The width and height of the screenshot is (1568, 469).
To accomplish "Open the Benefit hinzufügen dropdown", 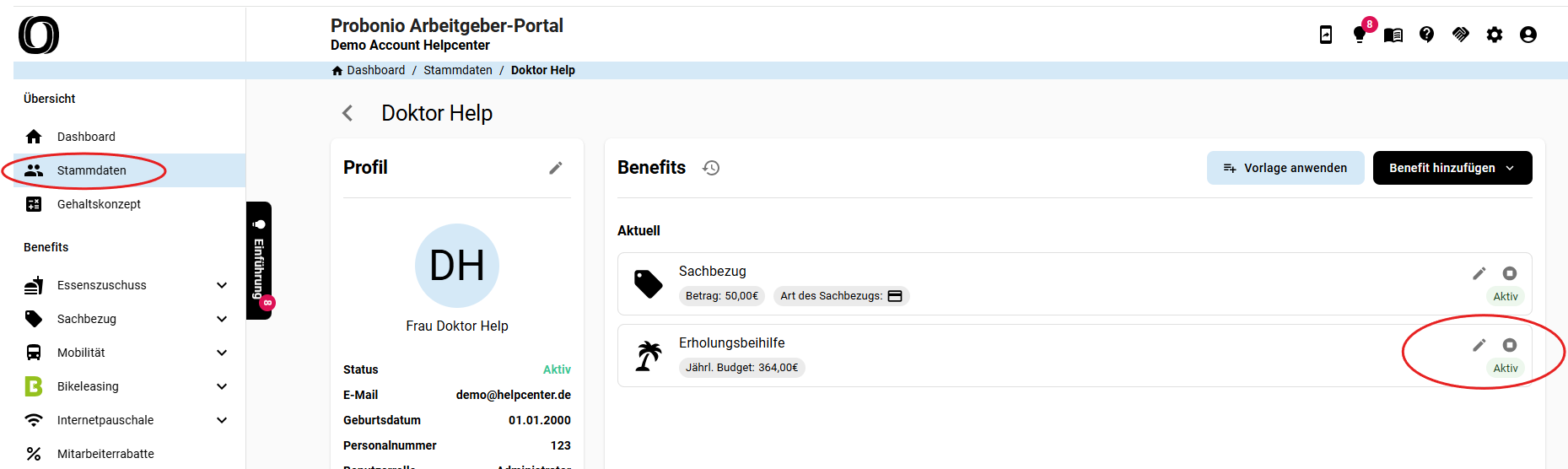I will [1452, 168].
